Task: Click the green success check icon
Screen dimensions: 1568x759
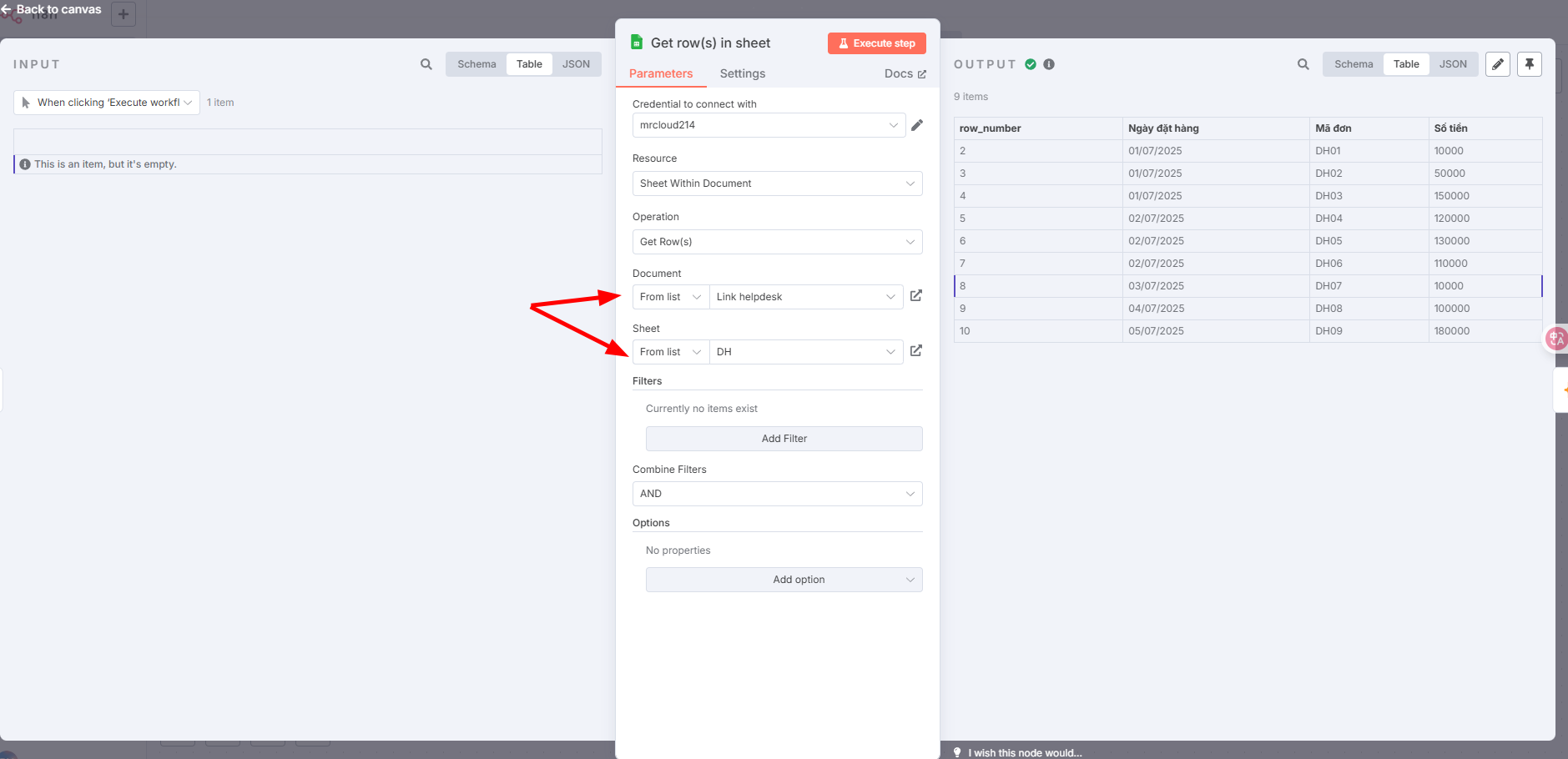Action: click(1031, 64)
